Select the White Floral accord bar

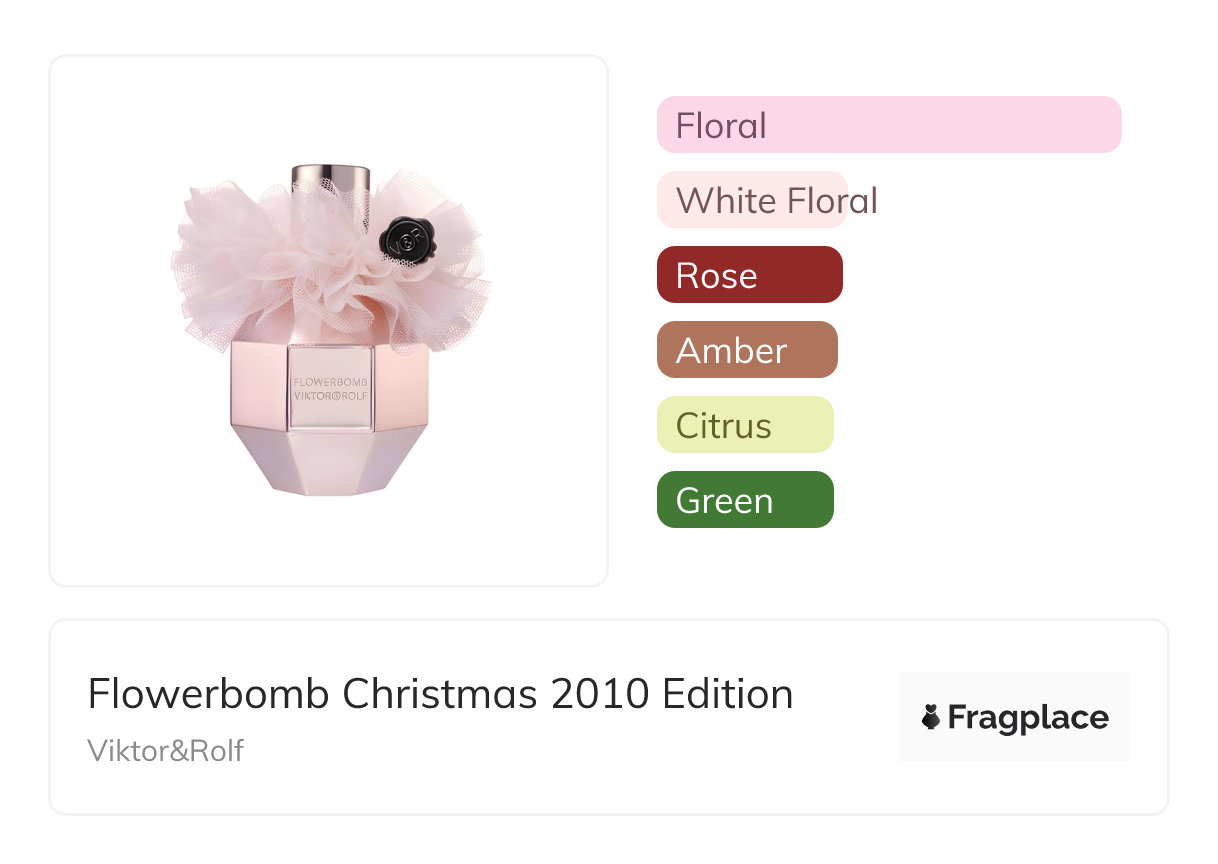tap(752, 200)
